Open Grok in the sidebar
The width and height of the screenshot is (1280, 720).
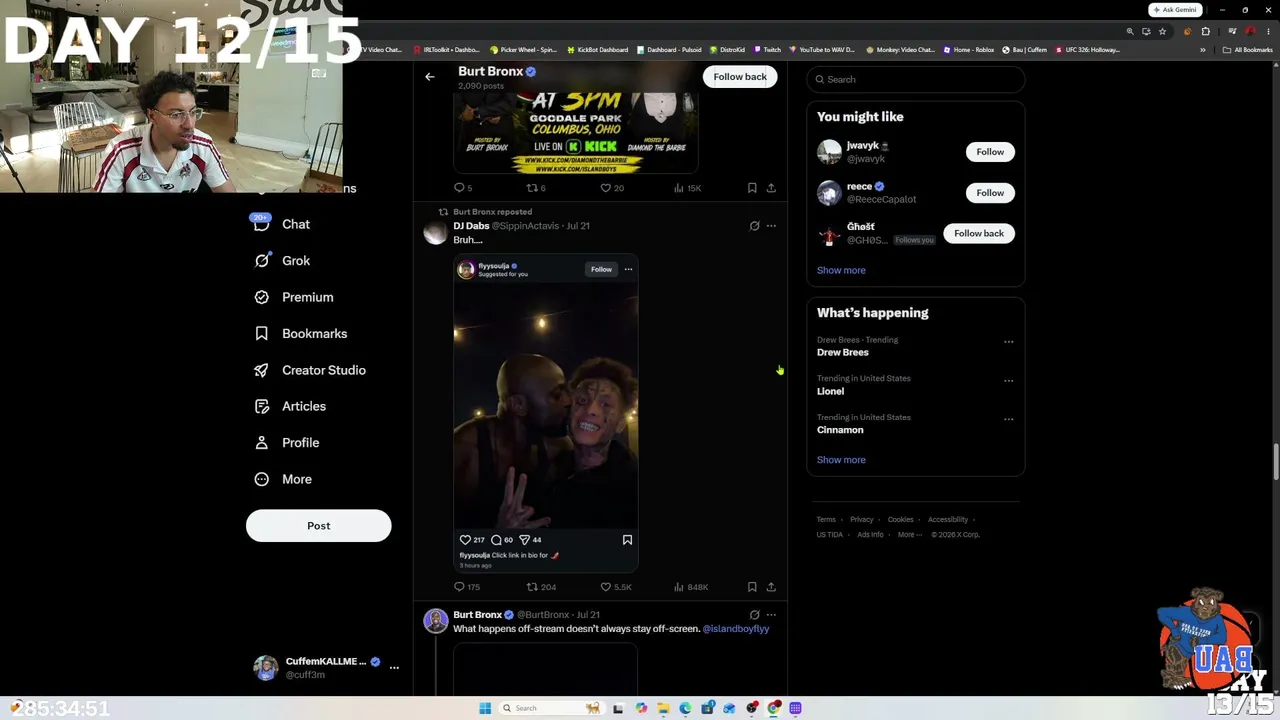pyautogui.click(x=282, y=260)
